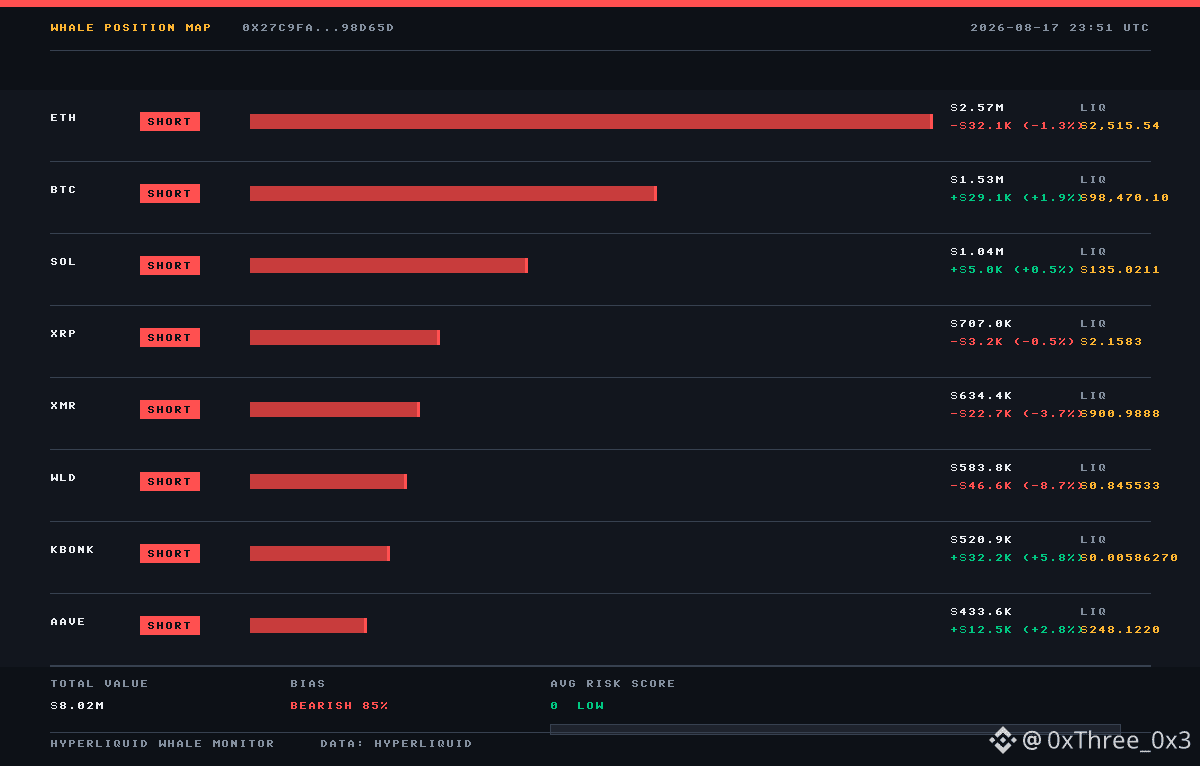This screenshot has height=766, width=1200.
Task: Select the wallet address 0X27C9FA...98D65D
Action: click(x=318, y=28)
